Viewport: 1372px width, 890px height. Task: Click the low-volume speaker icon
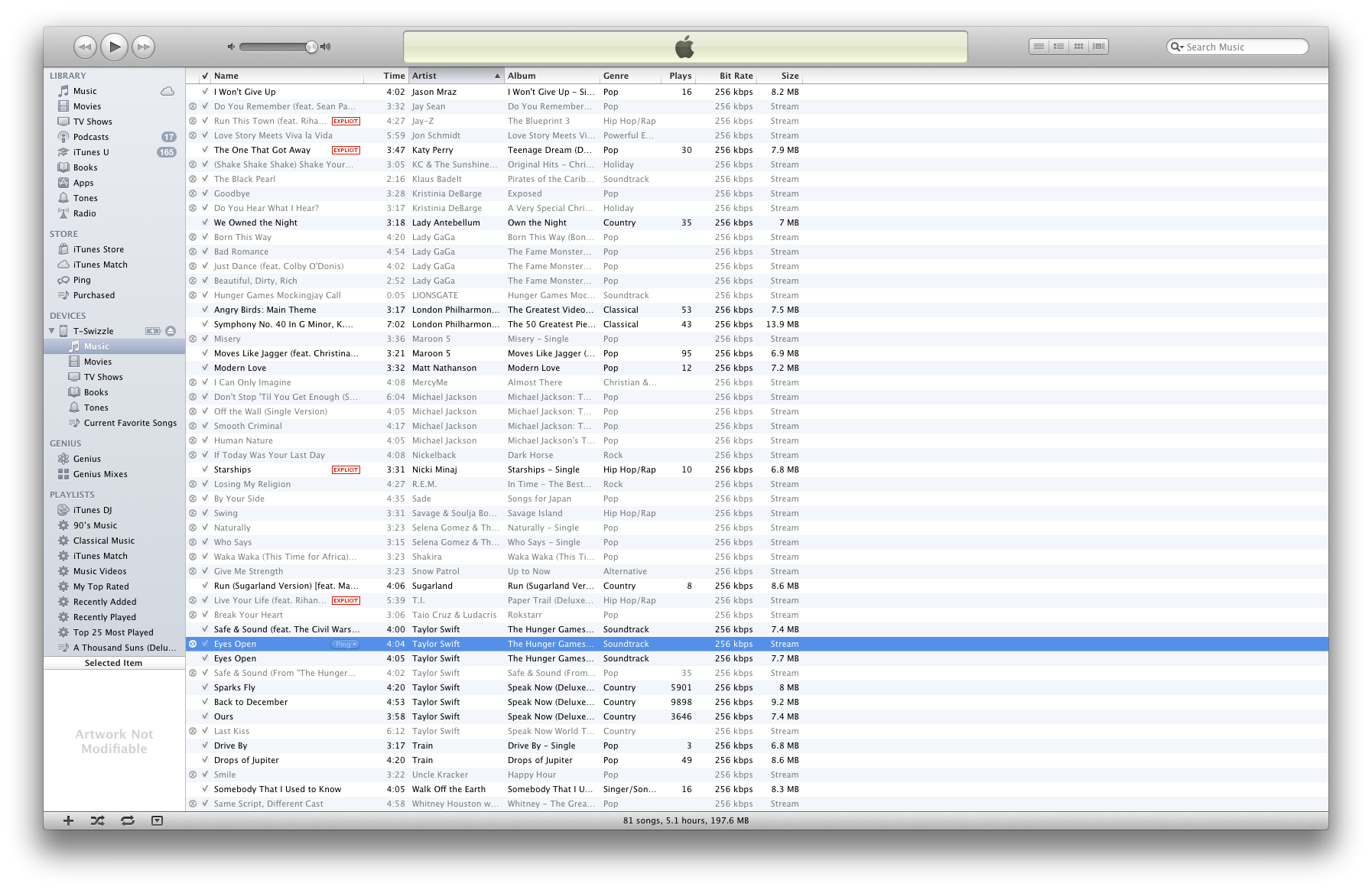pos(231,47)
